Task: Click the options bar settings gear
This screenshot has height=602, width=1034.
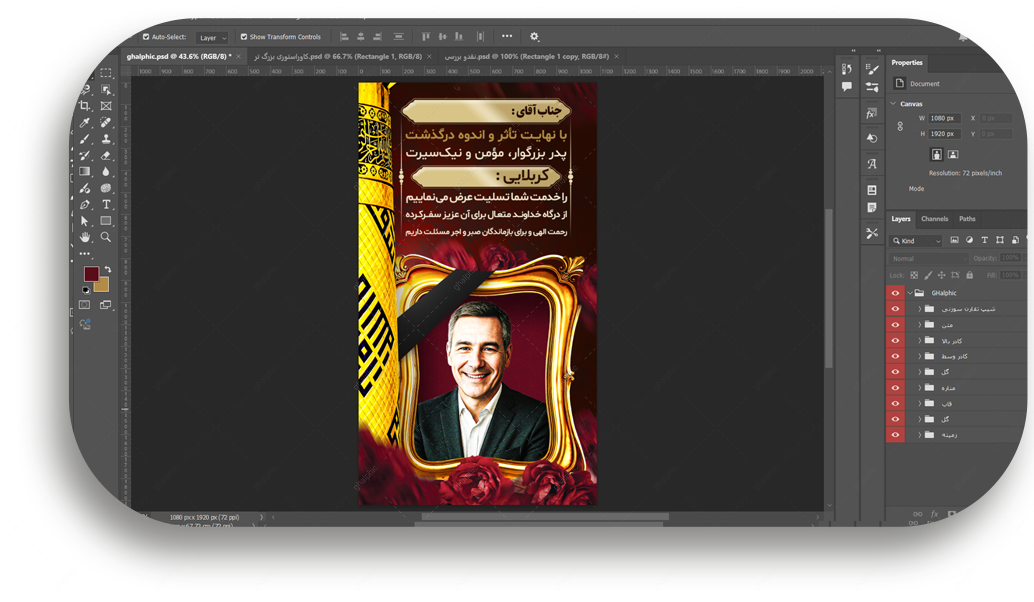Action: 534,37
